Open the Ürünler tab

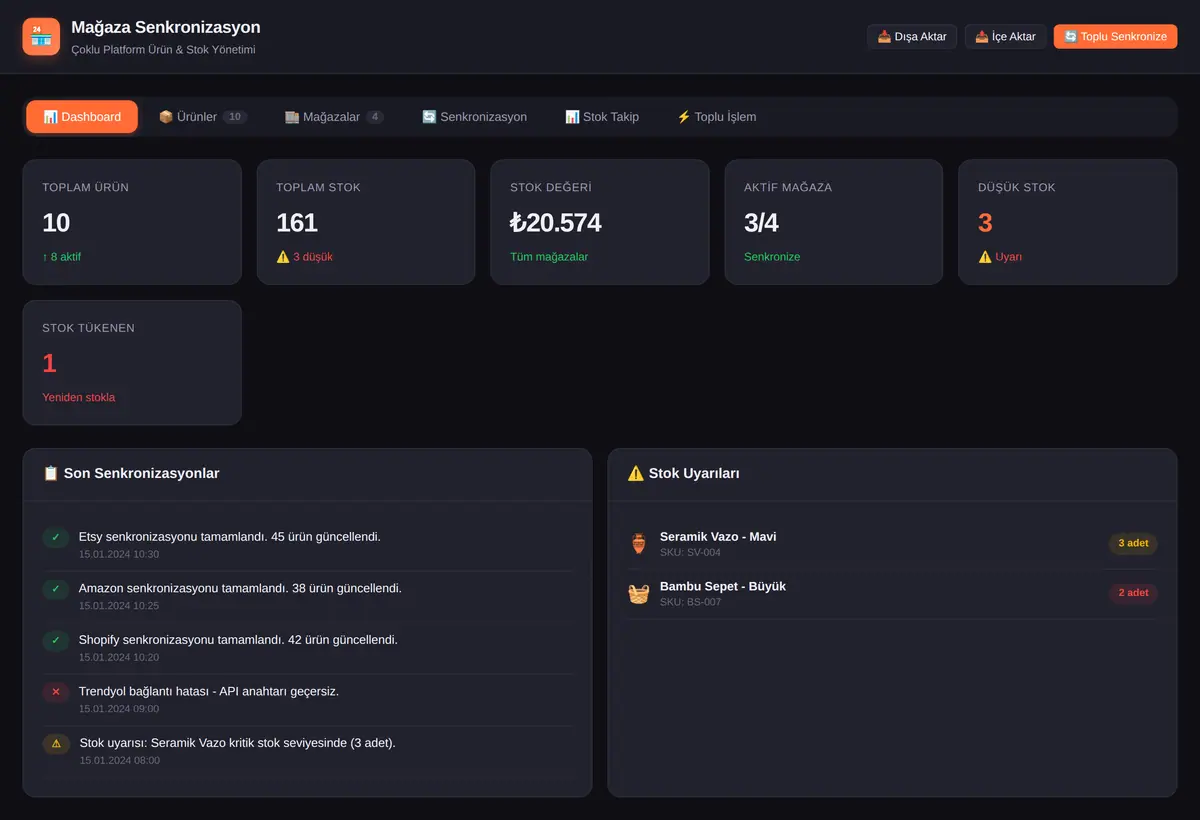[x=203, y=117]
